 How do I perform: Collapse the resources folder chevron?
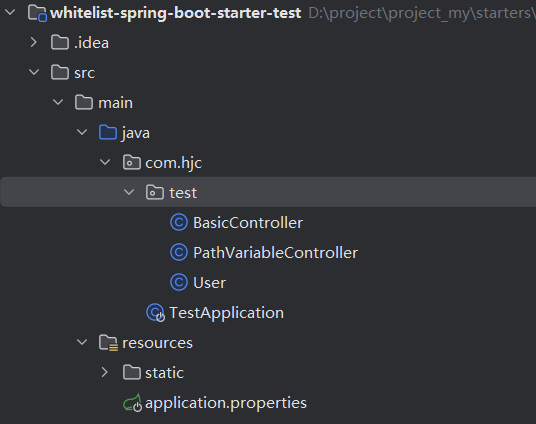[x=82, y=342]
